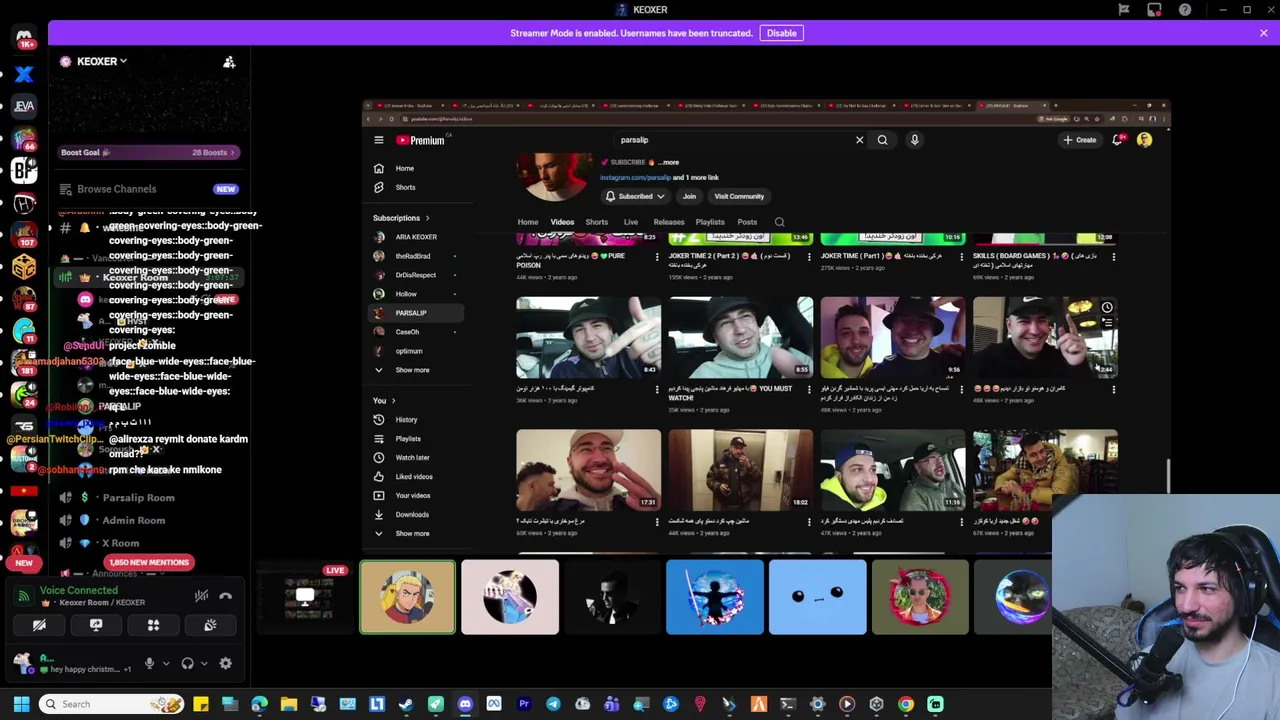
Task: Join the Admin Room voice channel
Action: 133,520
